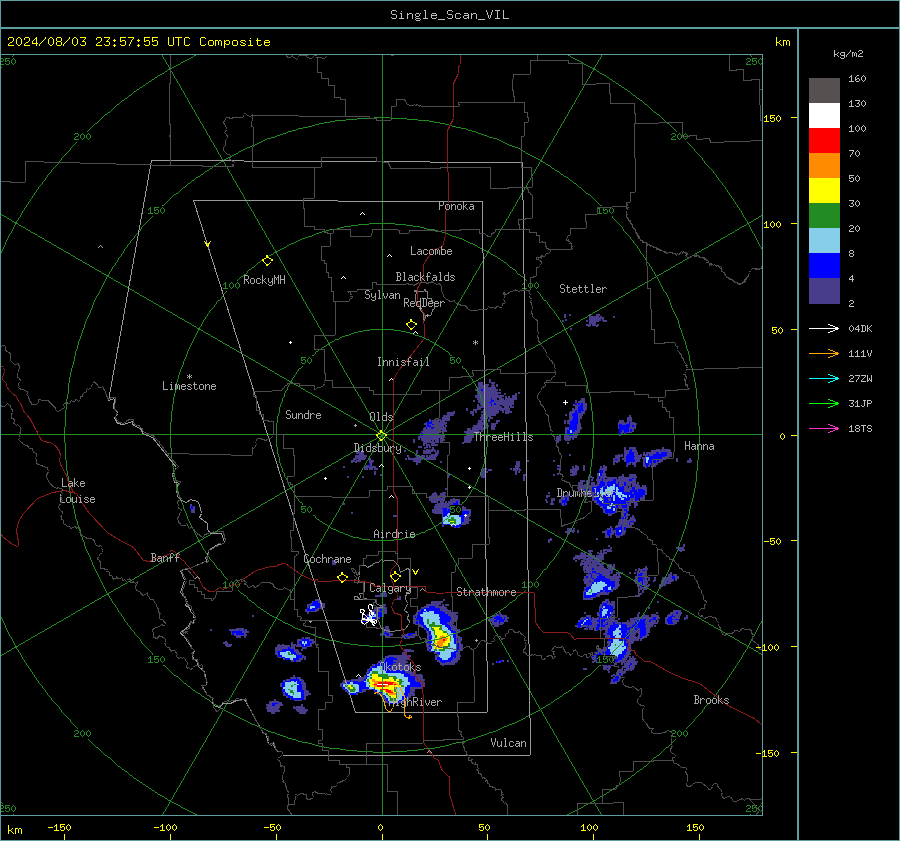The image size is (900, 841).
Task: Click the Didsbury town label
Action: (377, 448)
